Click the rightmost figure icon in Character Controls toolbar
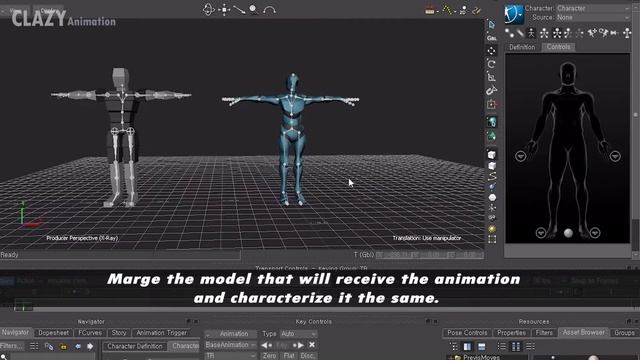Viewport: 640px width, 360px height. click(x=627, y=33)
